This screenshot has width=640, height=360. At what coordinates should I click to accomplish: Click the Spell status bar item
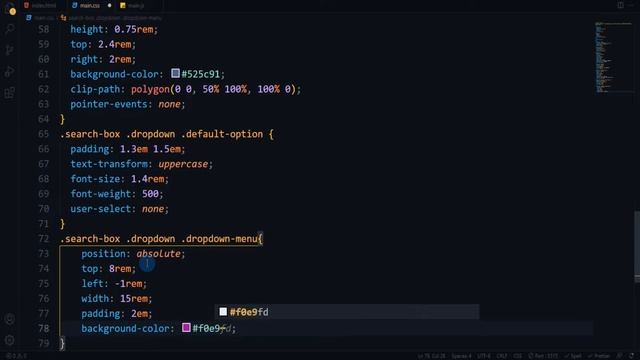pos(573,356)
